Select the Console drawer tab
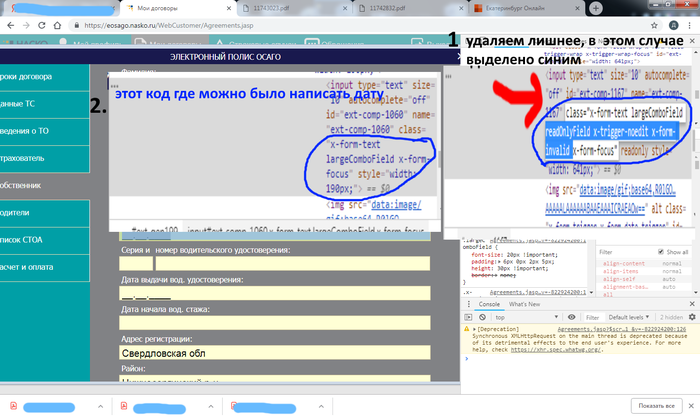The image size is (700, 418). tap(489, 303)
